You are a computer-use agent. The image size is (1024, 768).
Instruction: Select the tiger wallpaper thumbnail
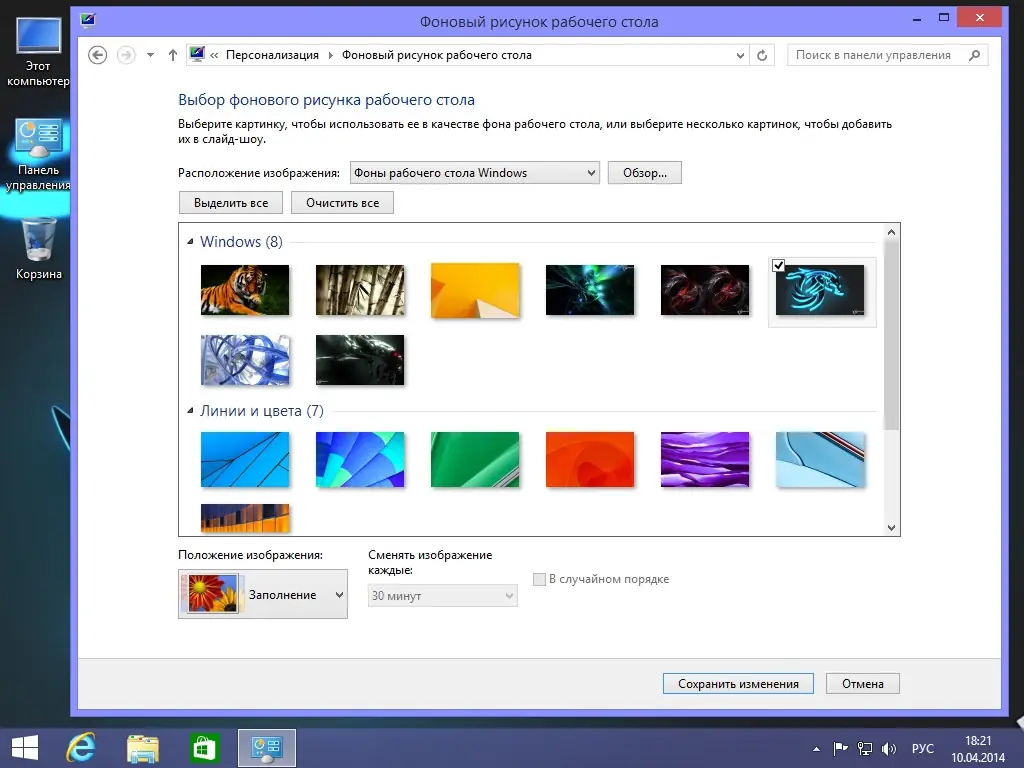[x=245, y=289]
